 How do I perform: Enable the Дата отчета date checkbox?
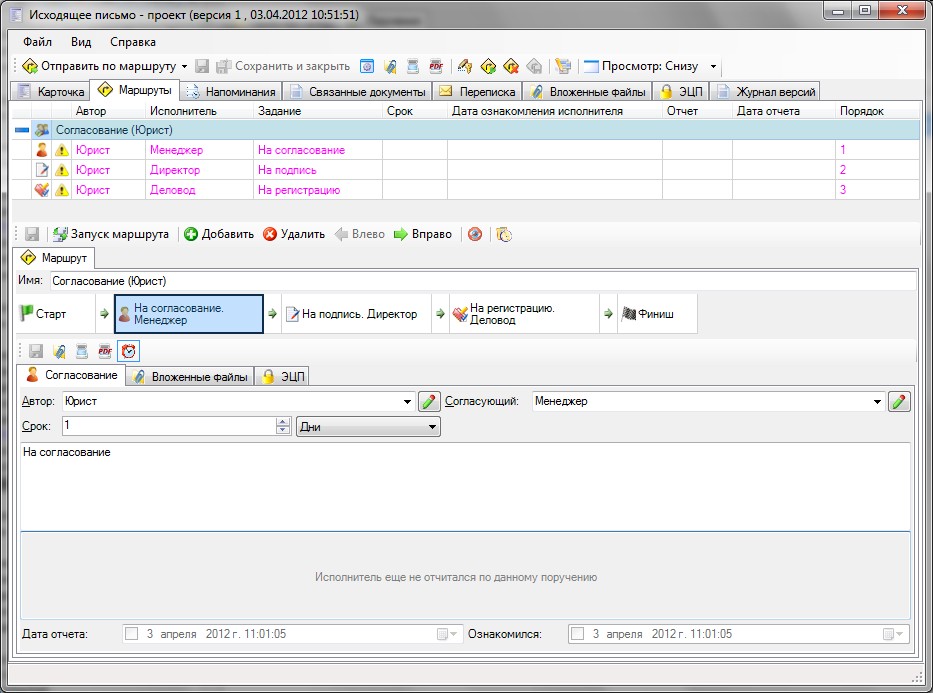[131, 634]
